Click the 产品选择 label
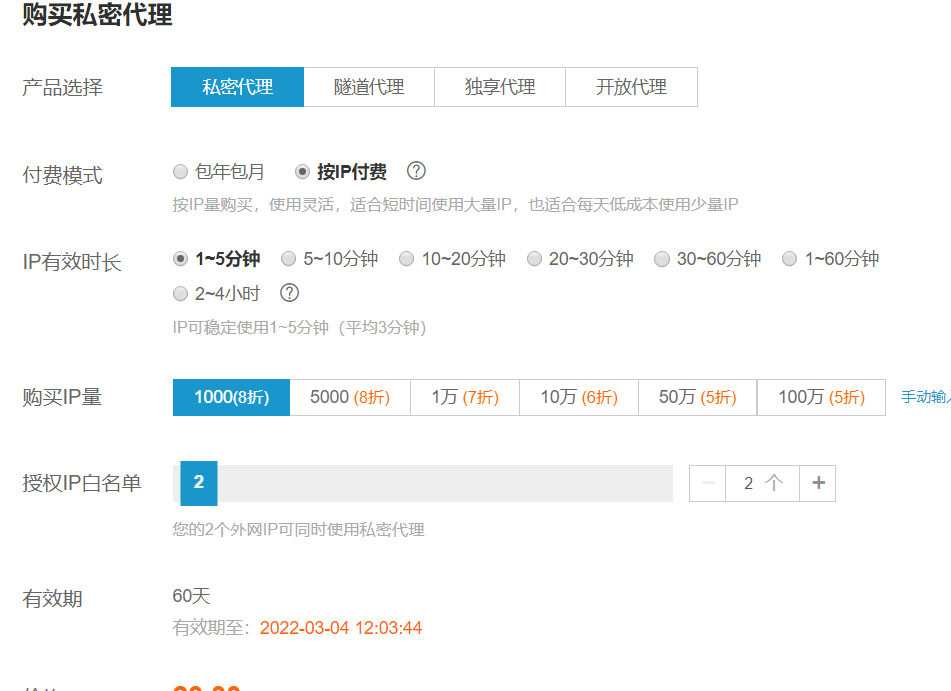Image resolution: width=951 pixels, height=691 pixels. pos(62,88)
